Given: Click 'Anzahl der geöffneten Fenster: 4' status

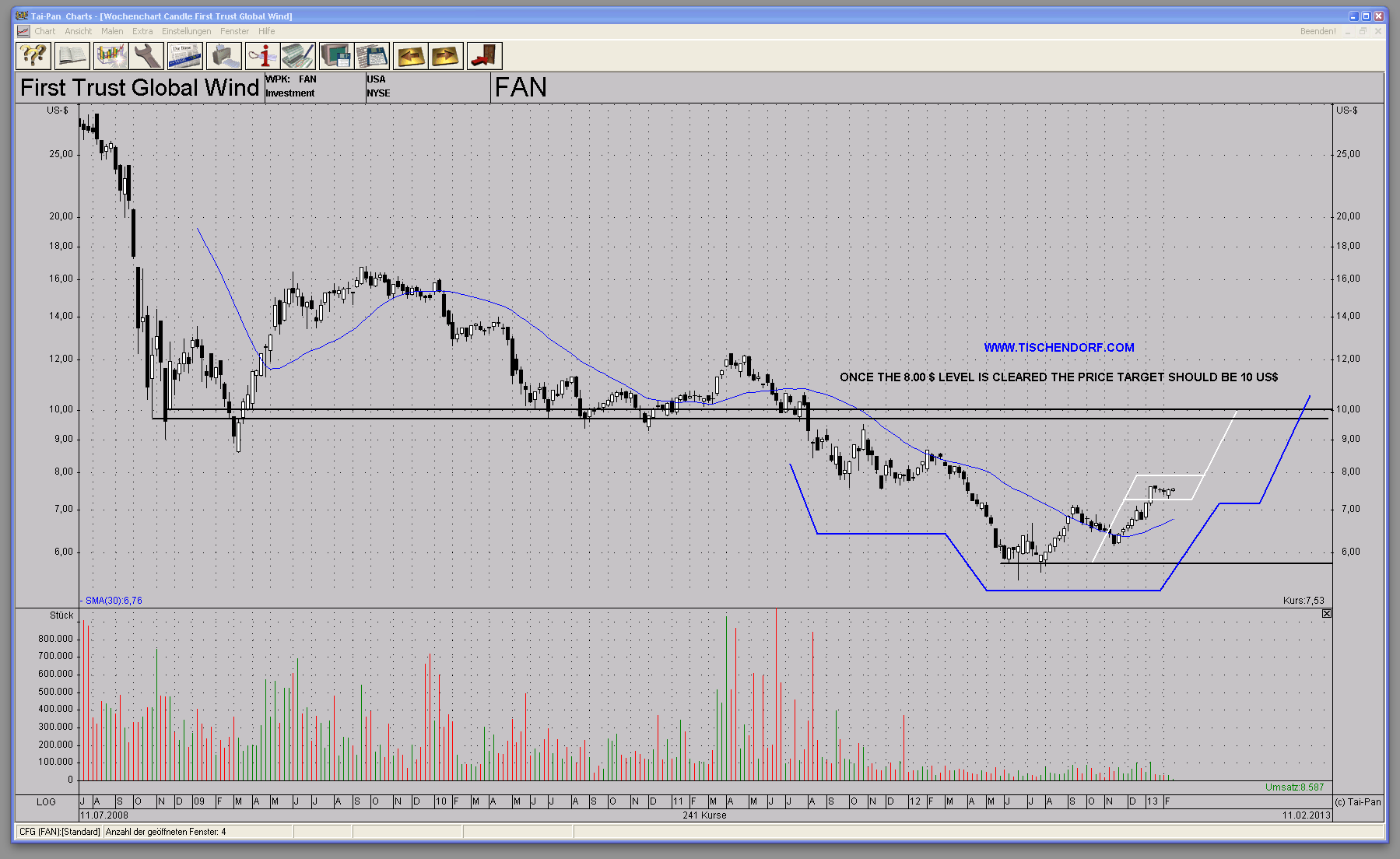Looking at the screenshot, I should [166, 832].
